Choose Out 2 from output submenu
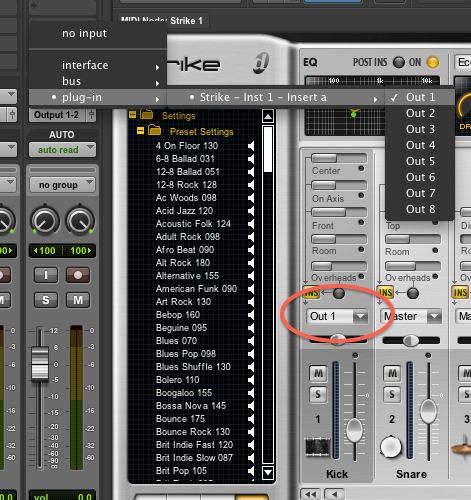Viewport: 471px width, 500px height. pos(420,113)
